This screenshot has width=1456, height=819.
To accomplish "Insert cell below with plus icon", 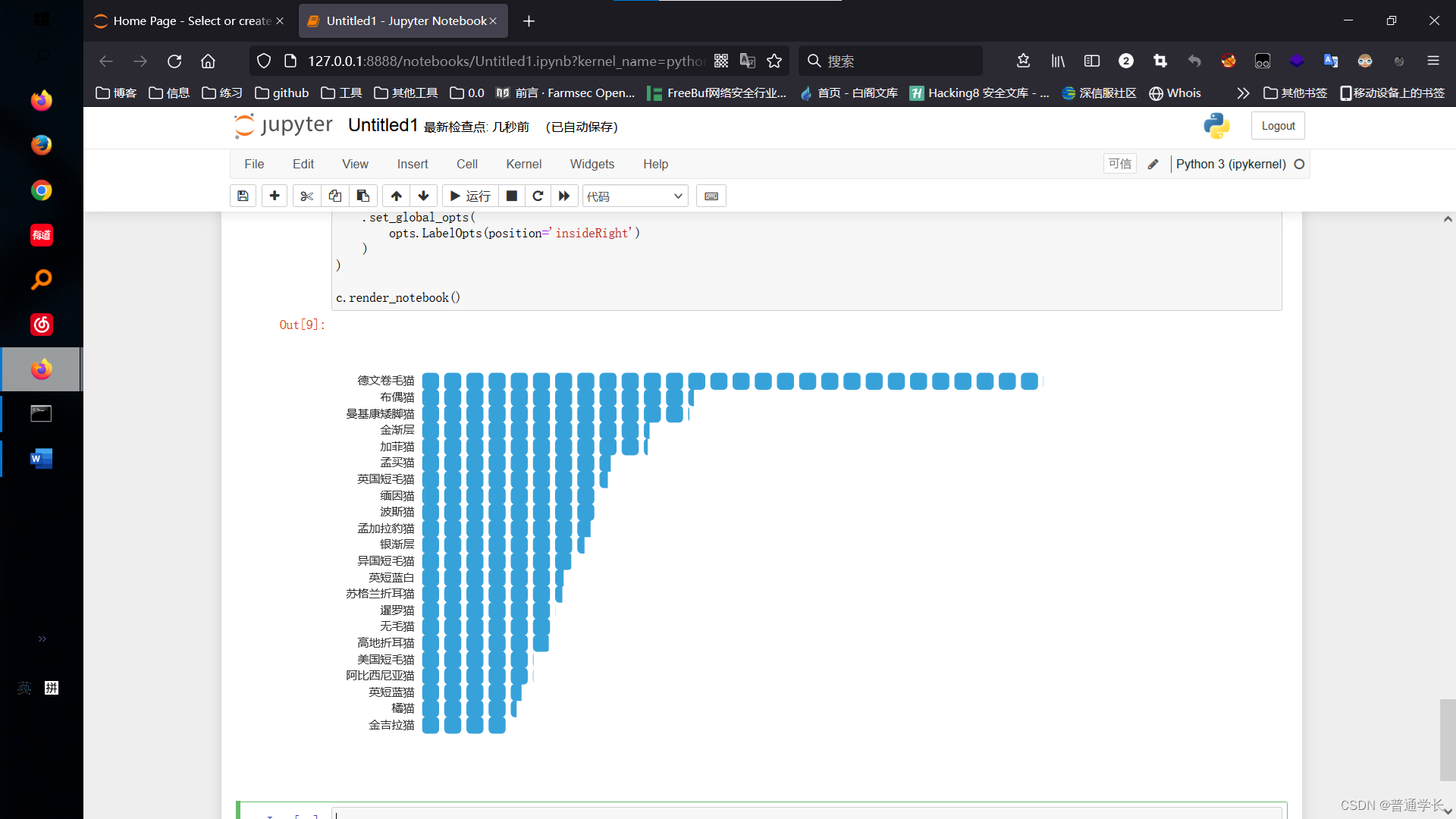I will pyautogui.click(x=275, y=196).
